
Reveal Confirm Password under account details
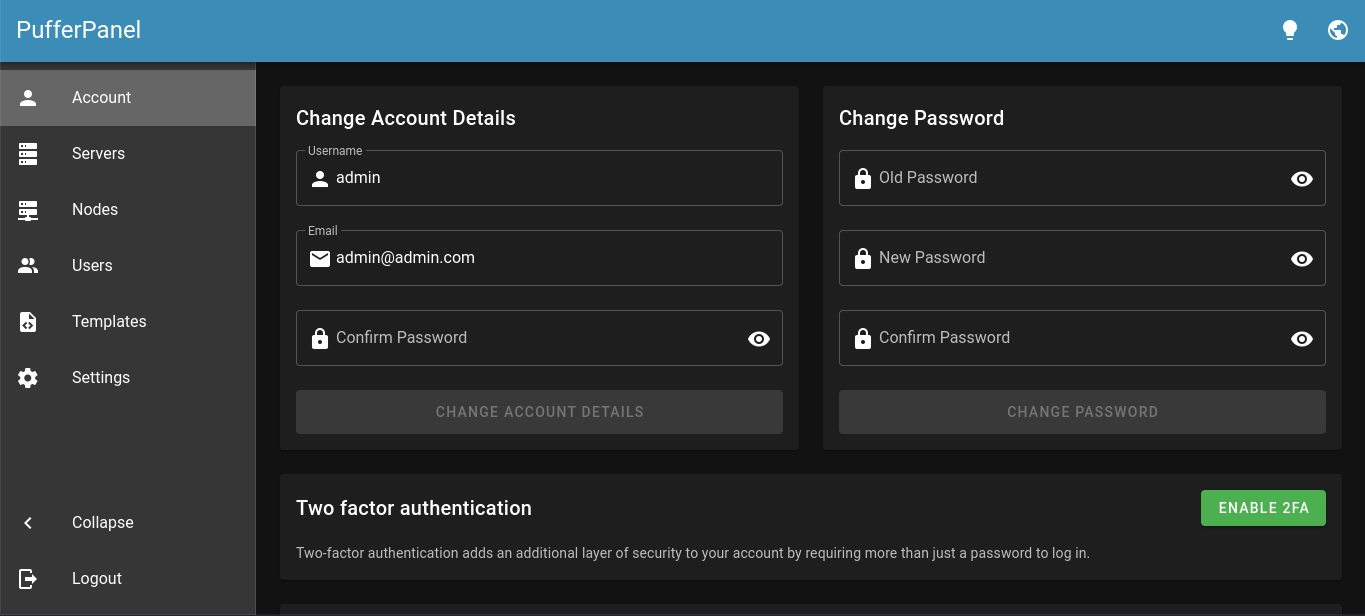pyautogui.click(x=758, y=338)
